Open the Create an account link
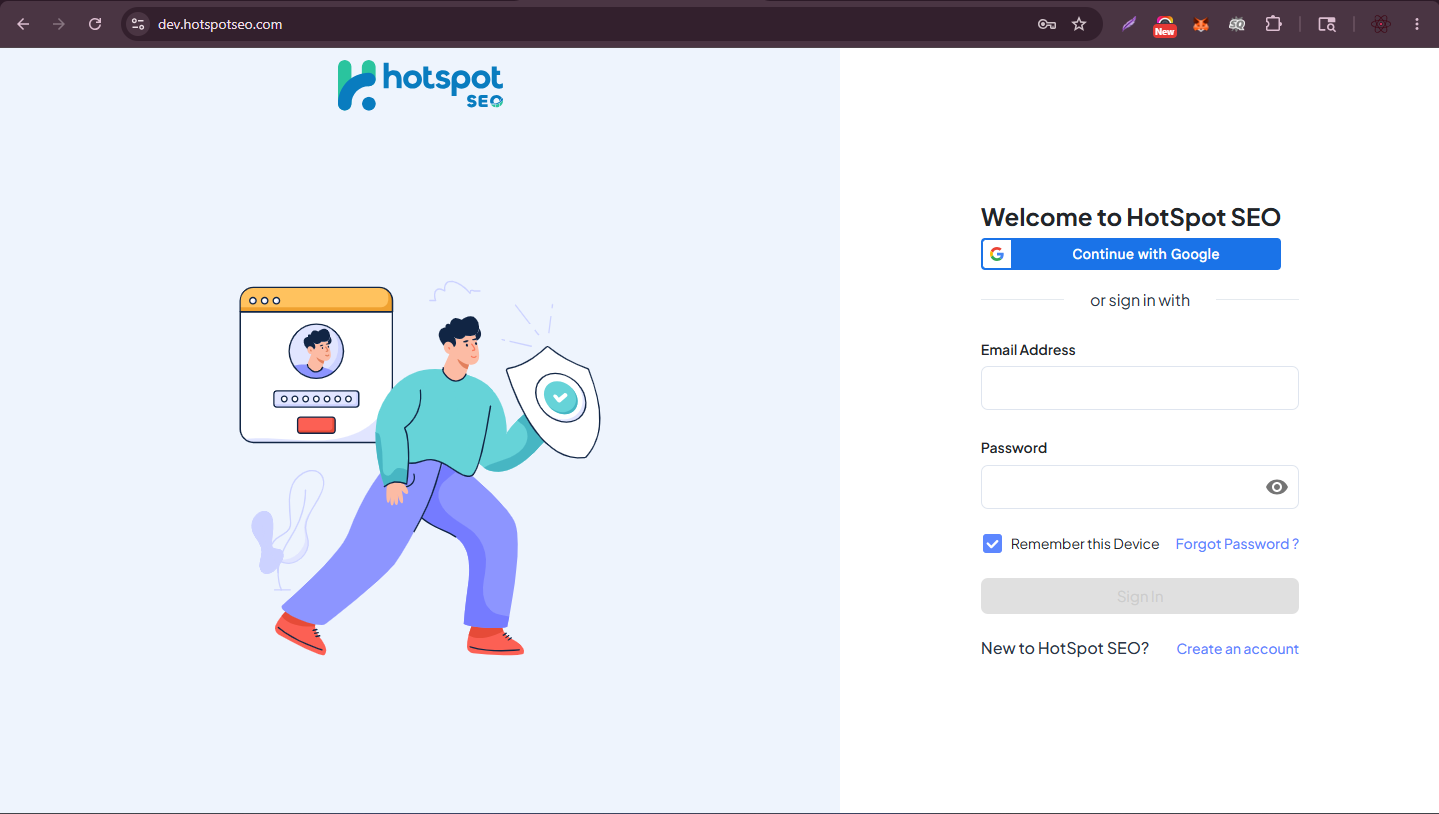The image size is (1439, 814). pyautogui.click(x=1237, y=649)
